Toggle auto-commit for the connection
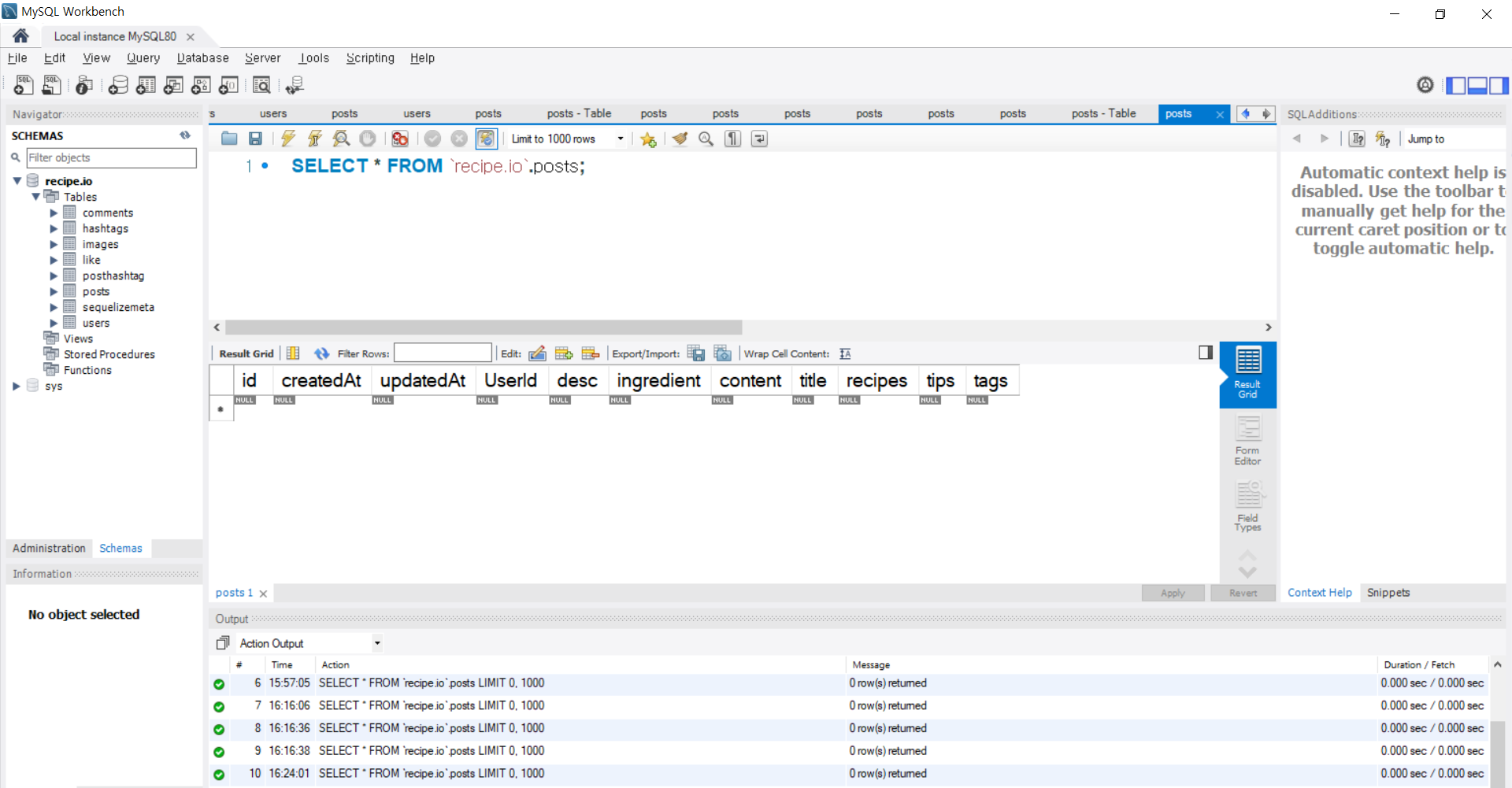The height and width of the screenshot is (788, 1512). pyautogui.click(x=486, y=139)
